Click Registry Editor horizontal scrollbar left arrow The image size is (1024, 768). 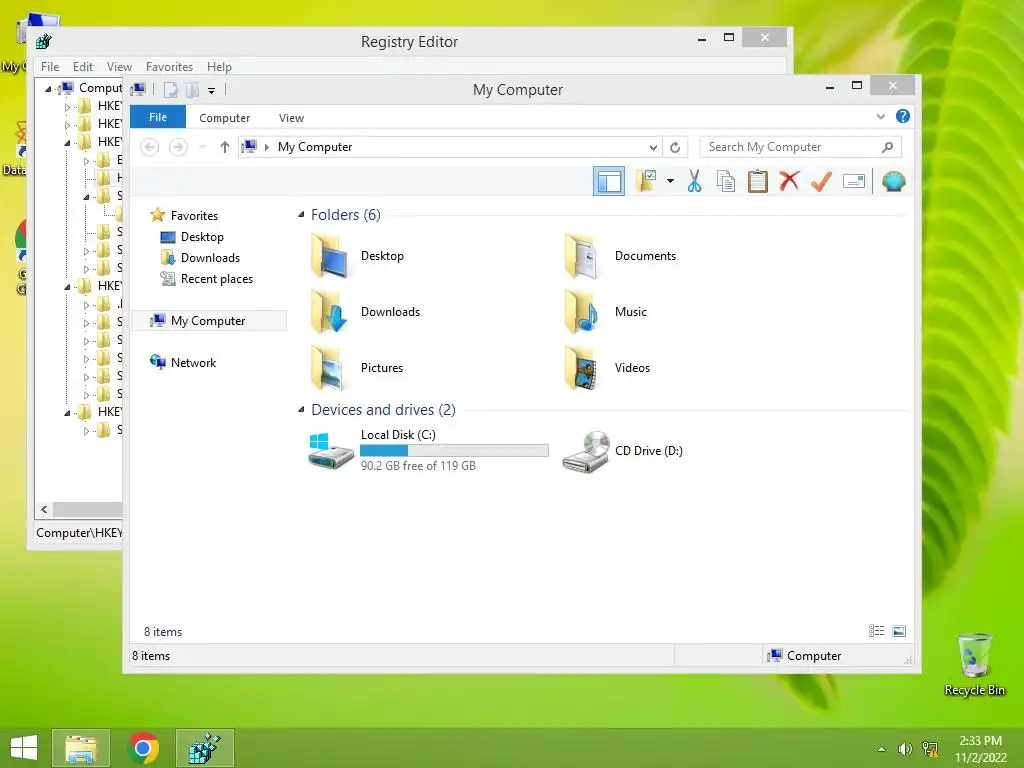pos(44,509)
